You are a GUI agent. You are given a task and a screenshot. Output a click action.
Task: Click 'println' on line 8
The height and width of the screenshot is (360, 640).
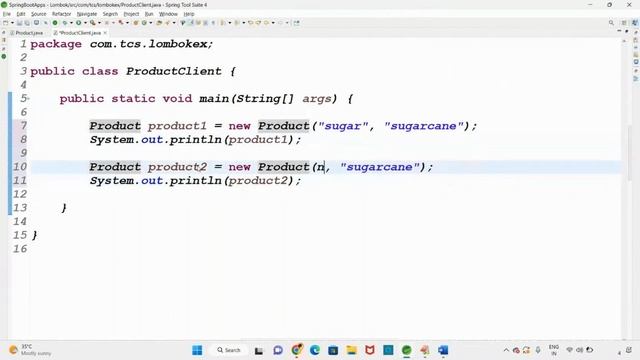point(196,140)
